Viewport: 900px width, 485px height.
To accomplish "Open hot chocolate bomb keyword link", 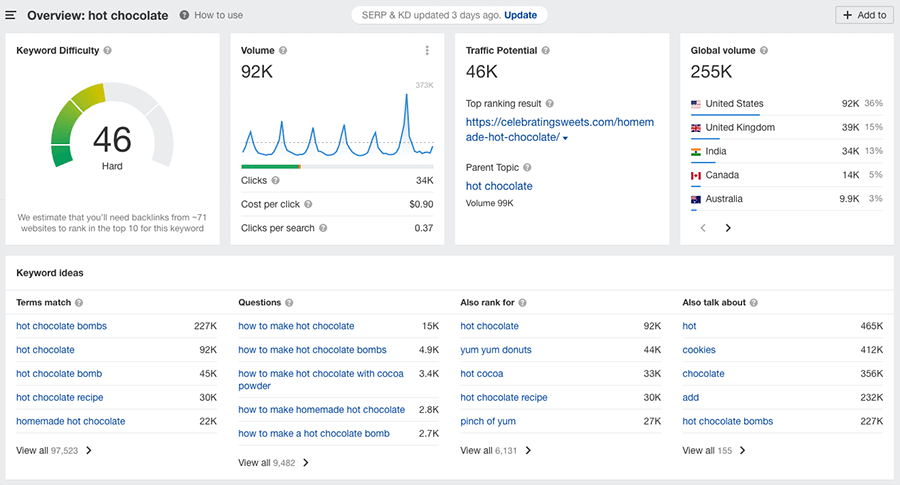I will point(59,374).
